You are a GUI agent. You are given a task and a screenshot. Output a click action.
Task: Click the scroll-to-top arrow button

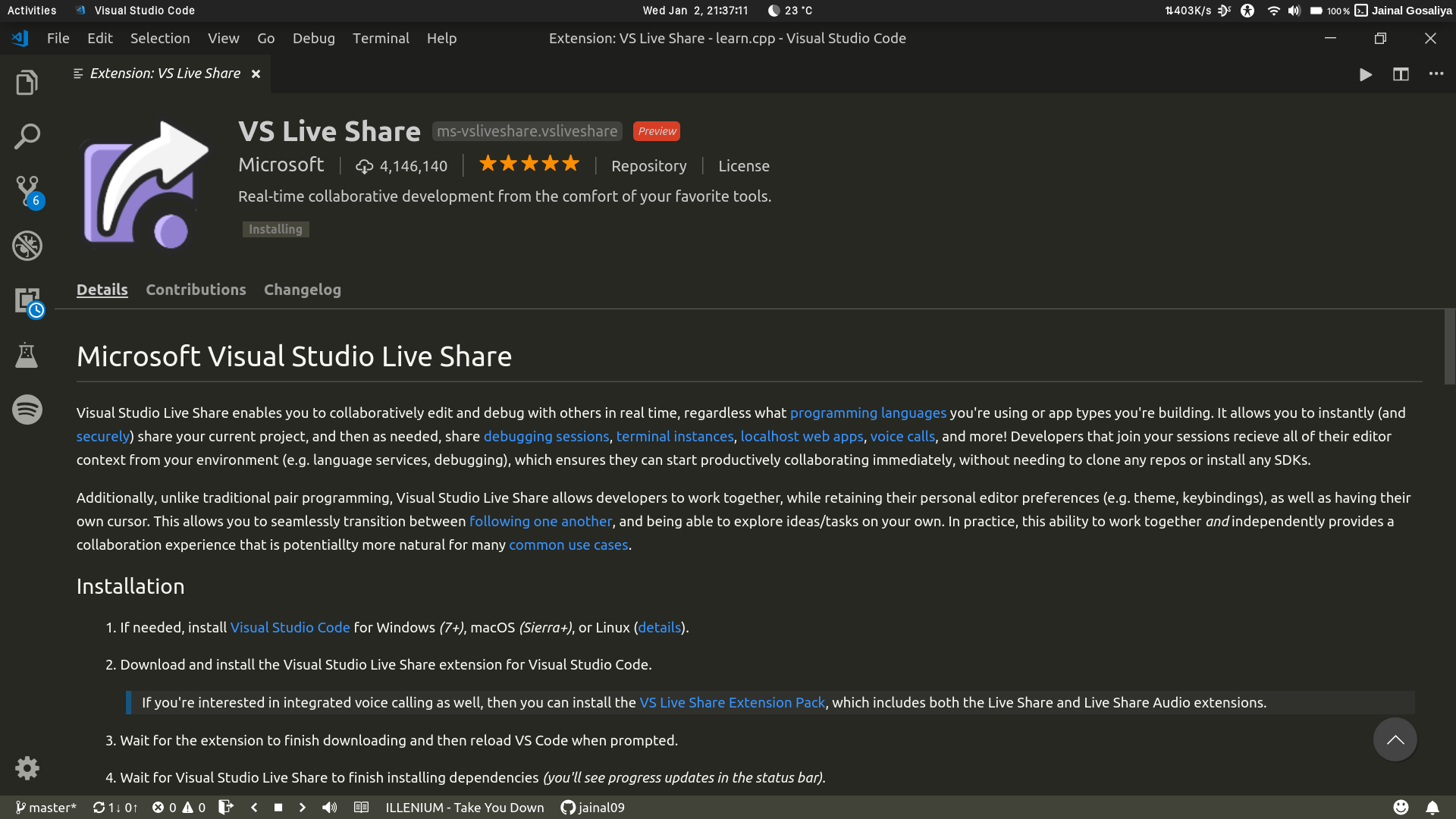[x=1395, y=739]
